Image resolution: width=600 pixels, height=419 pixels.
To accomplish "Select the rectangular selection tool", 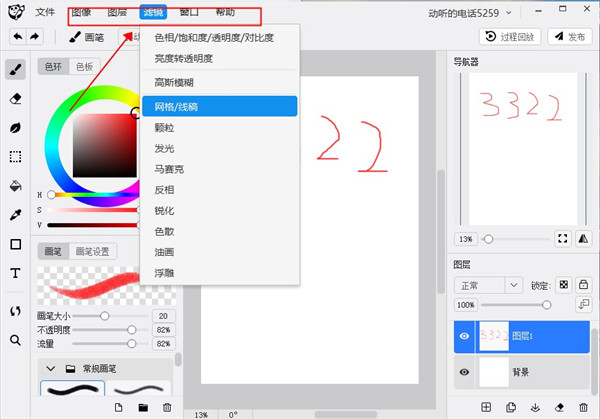I will point(15,157).
